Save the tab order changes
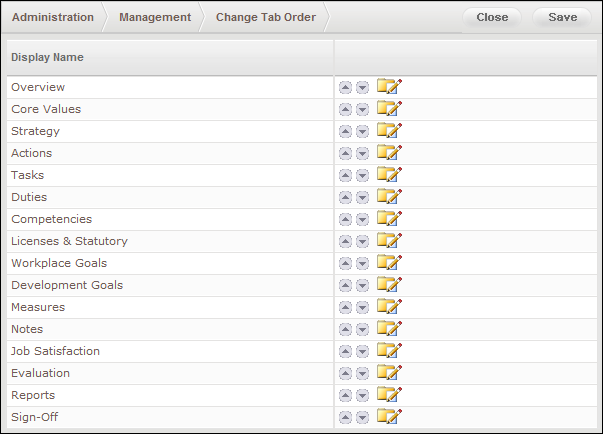 tap(562, 17)
